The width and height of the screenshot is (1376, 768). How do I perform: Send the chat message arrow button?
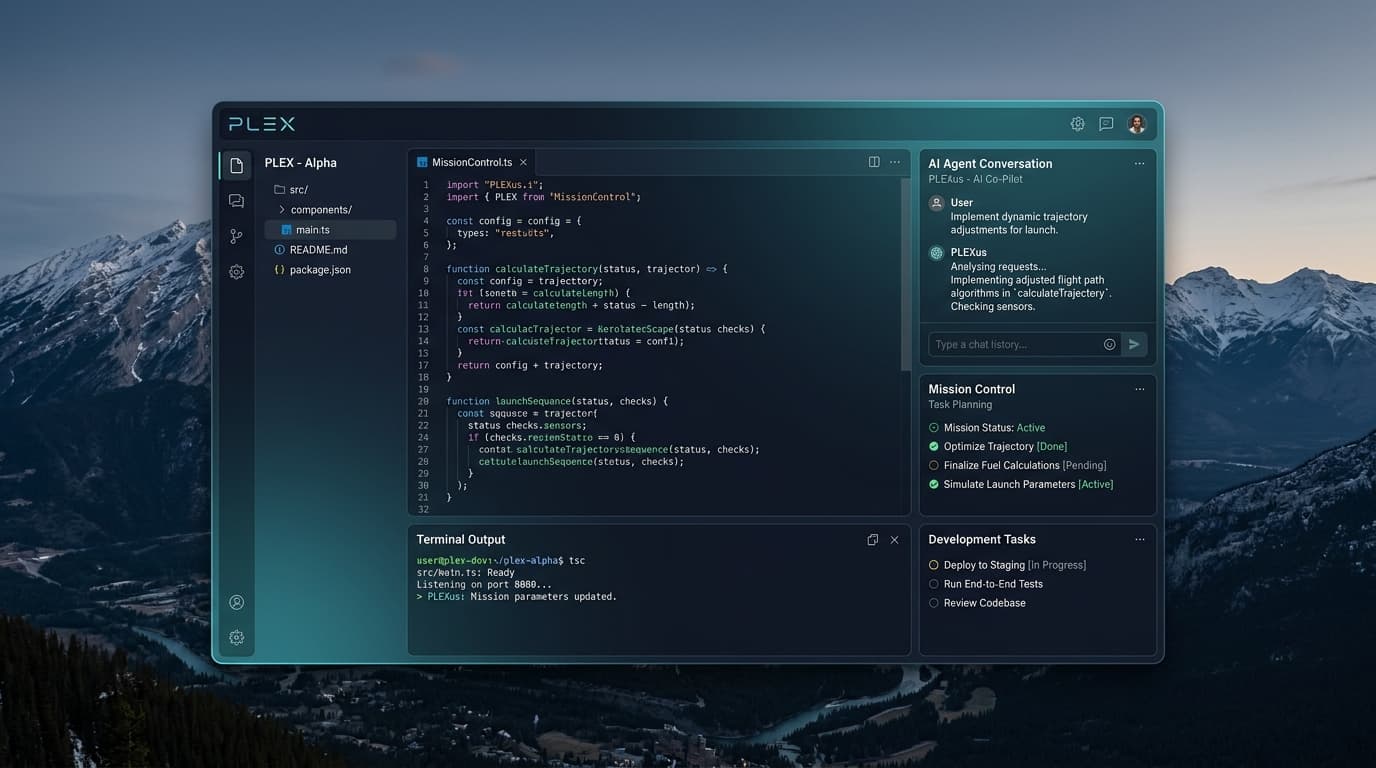tap(1134, 344)
